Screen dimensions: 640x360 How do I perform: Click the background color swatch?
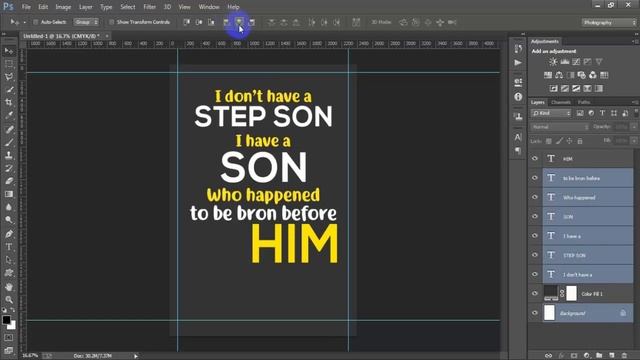click(13, 325)
